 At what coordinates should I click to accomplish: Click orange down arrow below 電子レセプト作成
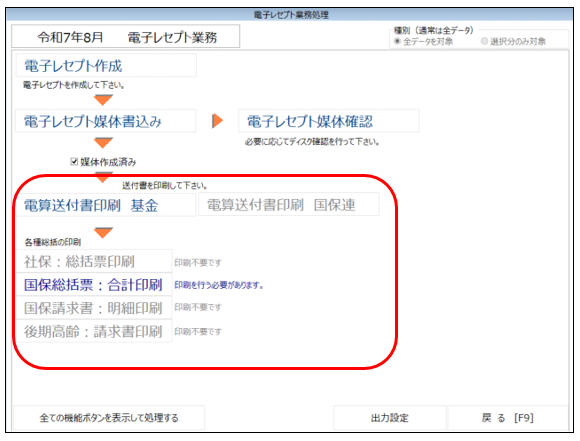click(x=103, y=100)
